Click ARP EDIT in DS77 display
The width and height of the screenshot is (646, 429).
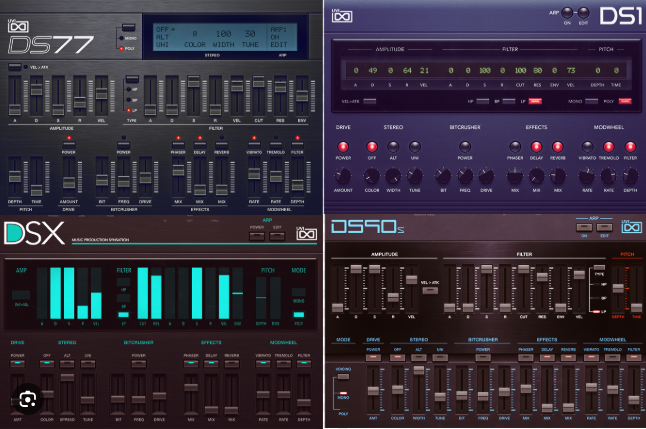(x=279, y=45)
